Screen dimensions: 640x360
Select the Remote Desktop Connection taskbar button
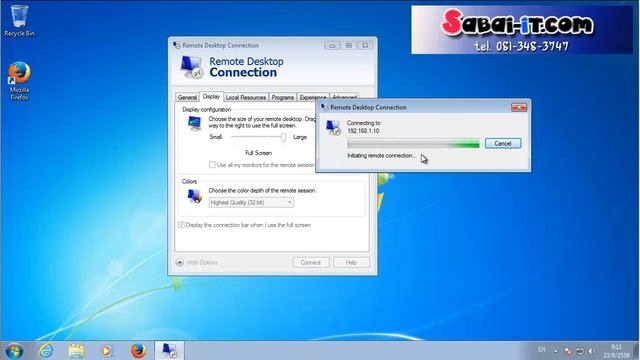tap(169, 351)
